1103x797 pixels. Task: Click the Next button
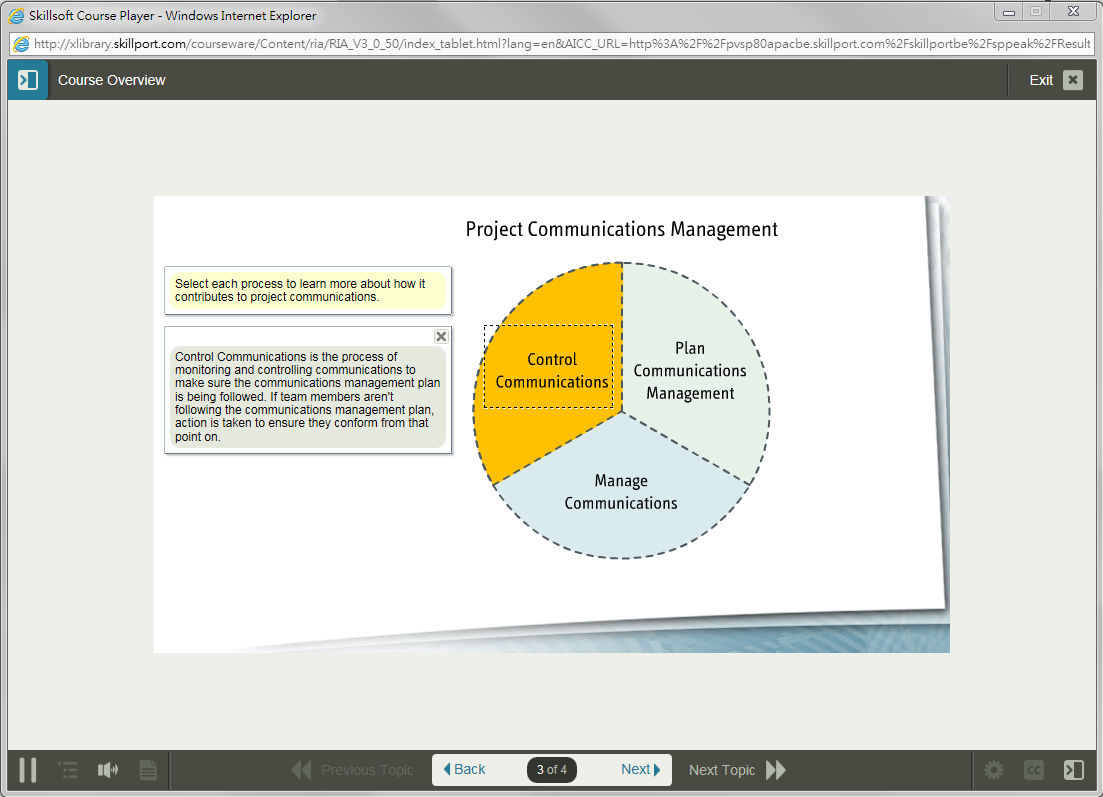click(x=641, y=770)
